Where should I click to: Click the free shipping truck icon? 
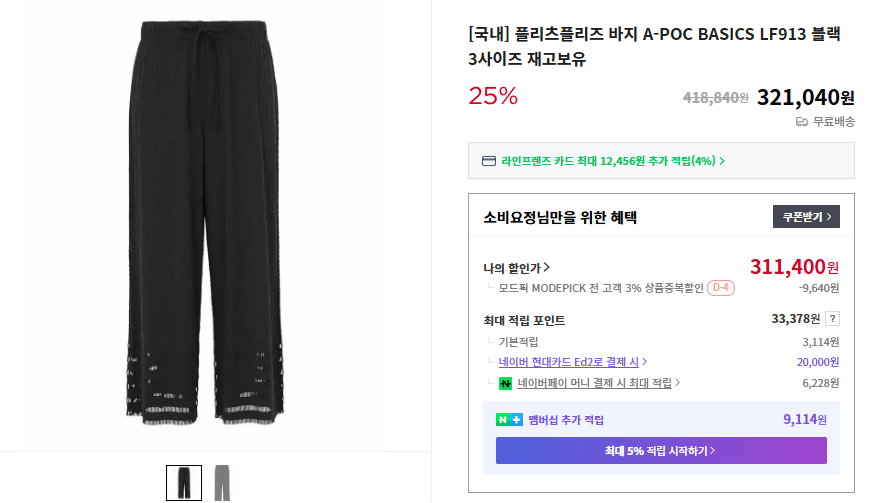pos(801,121)
